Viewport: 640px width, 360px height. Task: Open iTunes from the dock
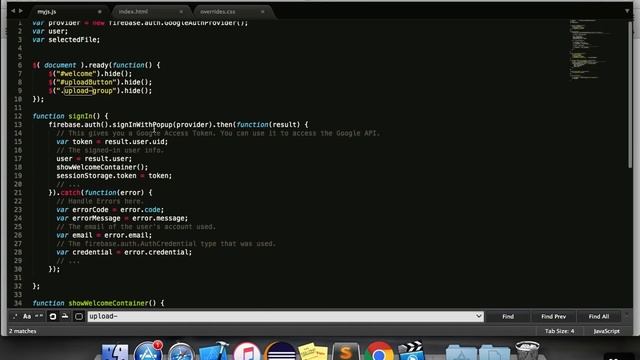[247, 352]
